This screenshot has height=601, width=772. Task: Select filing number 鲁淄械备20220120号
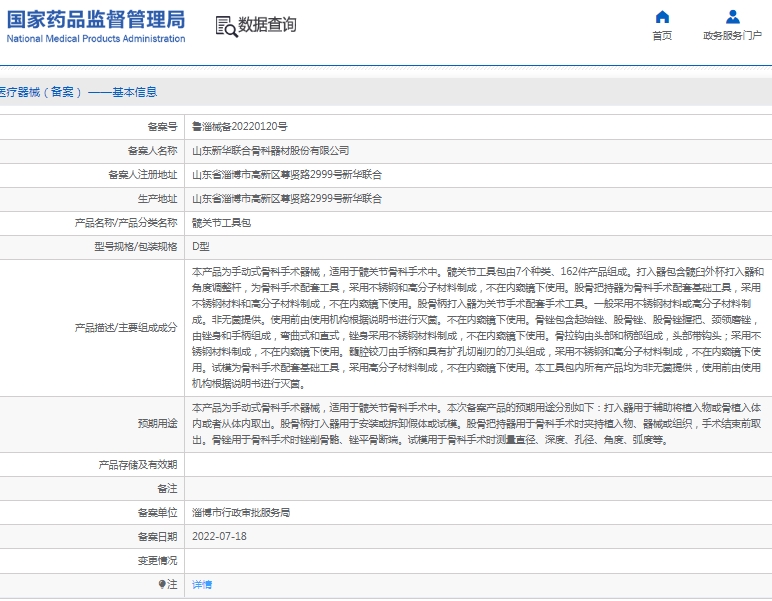click(x=240, y=127)
